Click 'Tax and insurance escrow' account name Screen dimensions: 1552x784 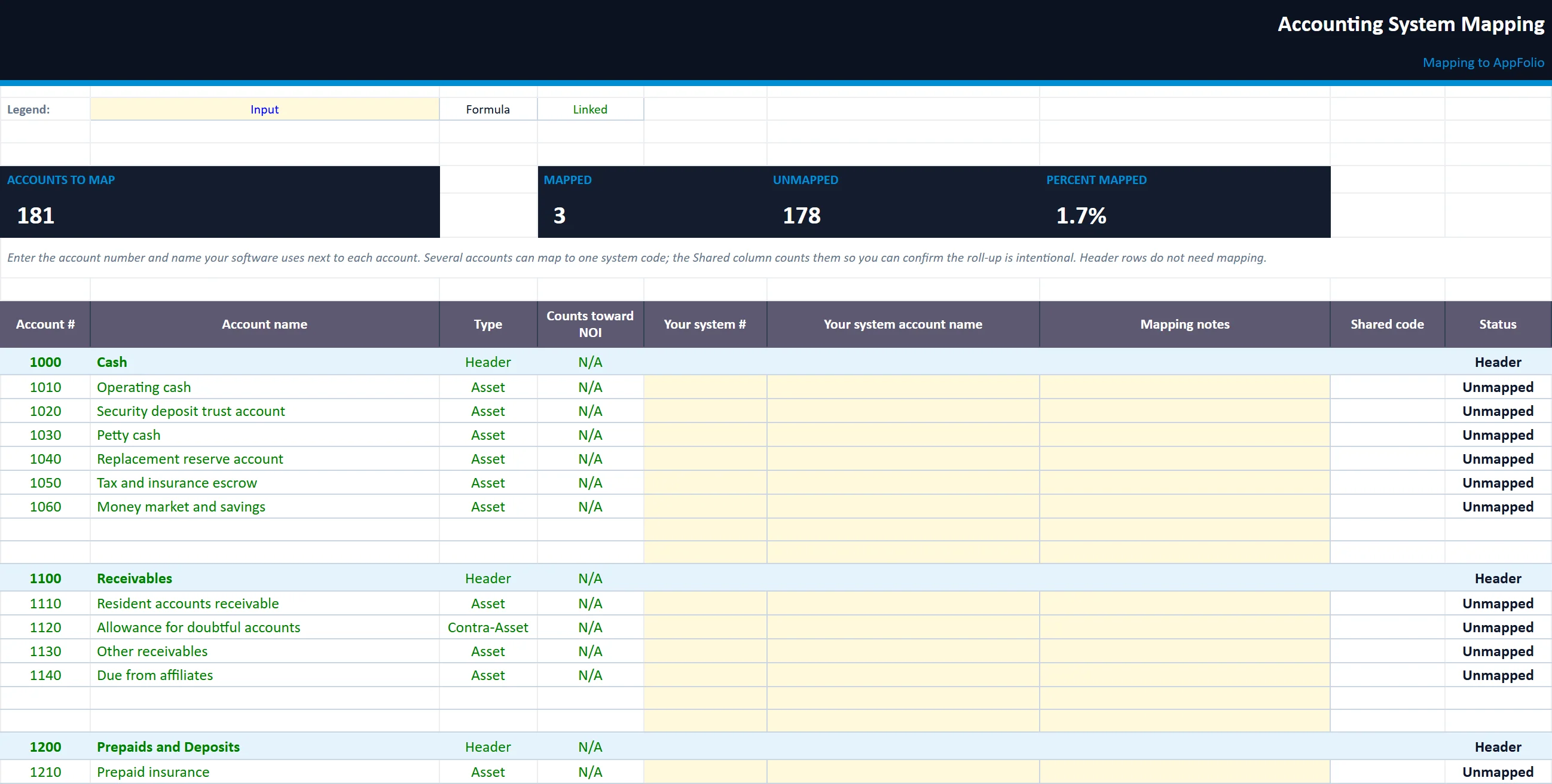pyautogui.click(x=176, y=483)
